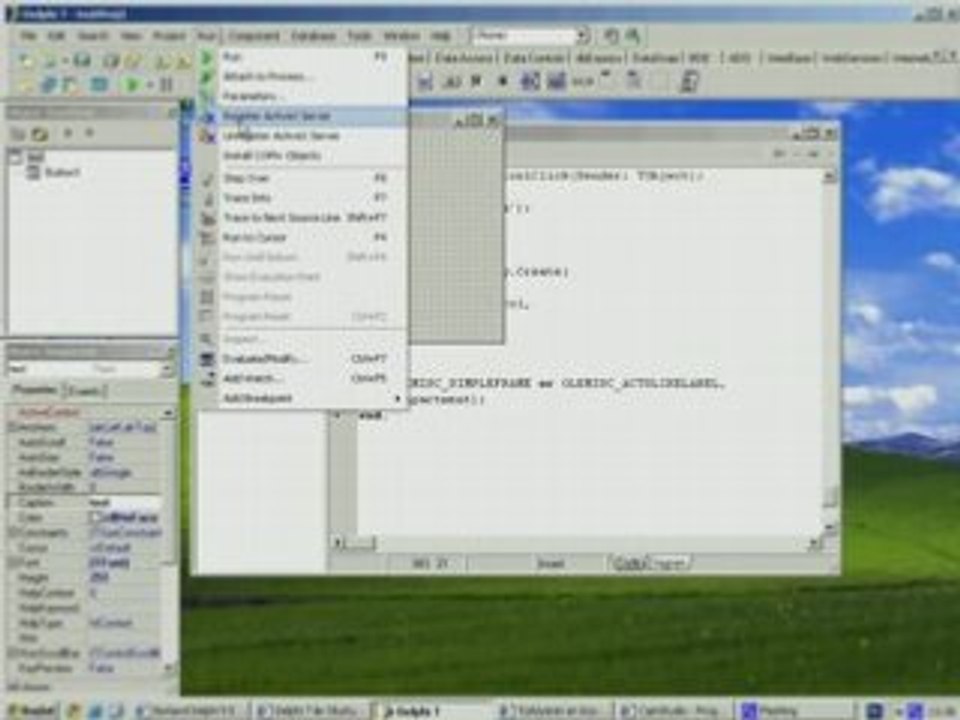Open the Object Inspector component selector
Screen dimensions: 960x720
(x=90, y=369)
